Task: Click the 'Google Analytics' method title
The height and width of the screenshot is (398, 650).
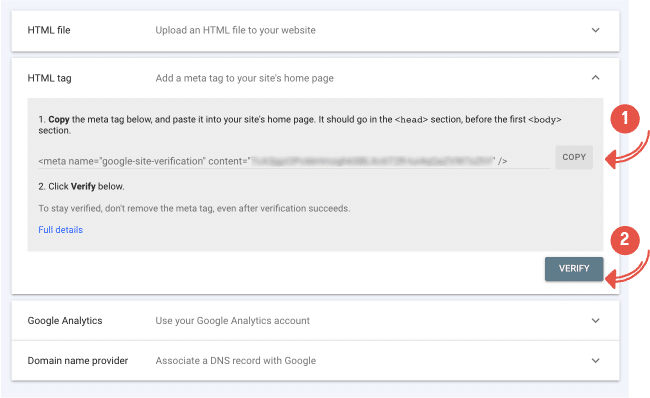Action: click(65, 321)
